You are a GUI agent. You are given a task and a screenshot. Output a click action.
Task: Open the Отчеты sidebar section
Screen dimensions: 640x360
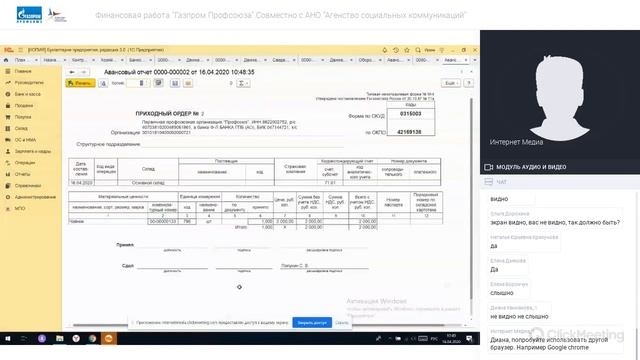point(22,174)
